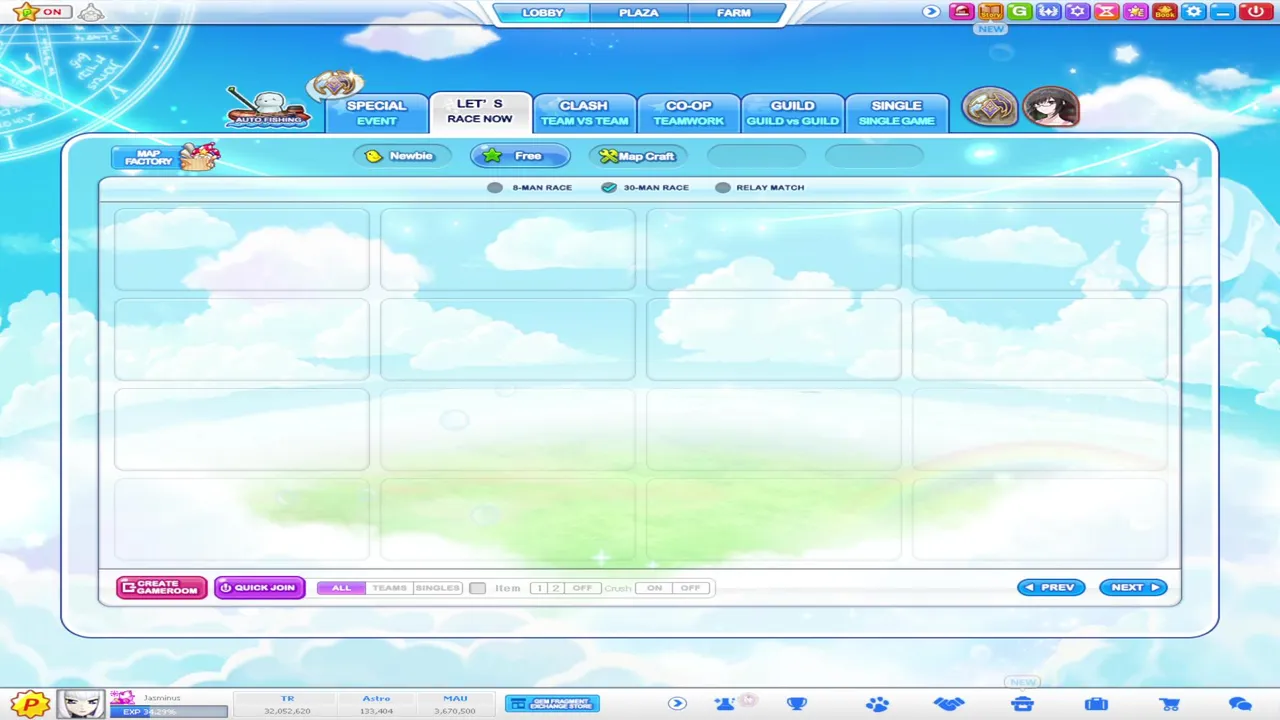Switch to Special Event tab
The image size is (1280, 720).
point(377,113)
